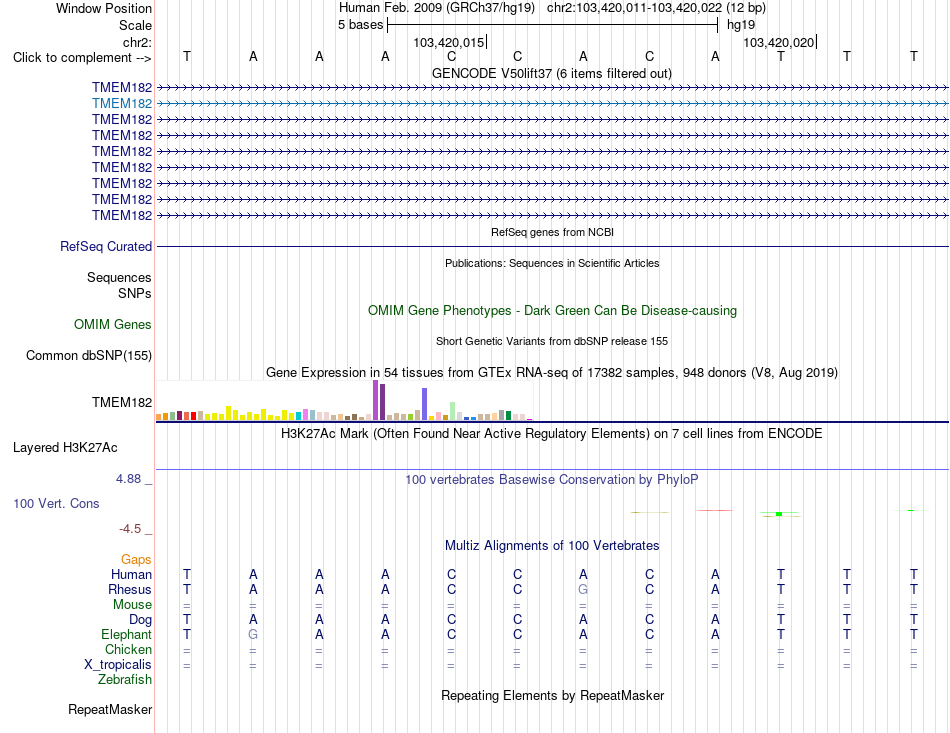Click the 103,420,020 coordinate marker
Image resolution: width=950 pixels, height=733 pixels.
(779, 42)
